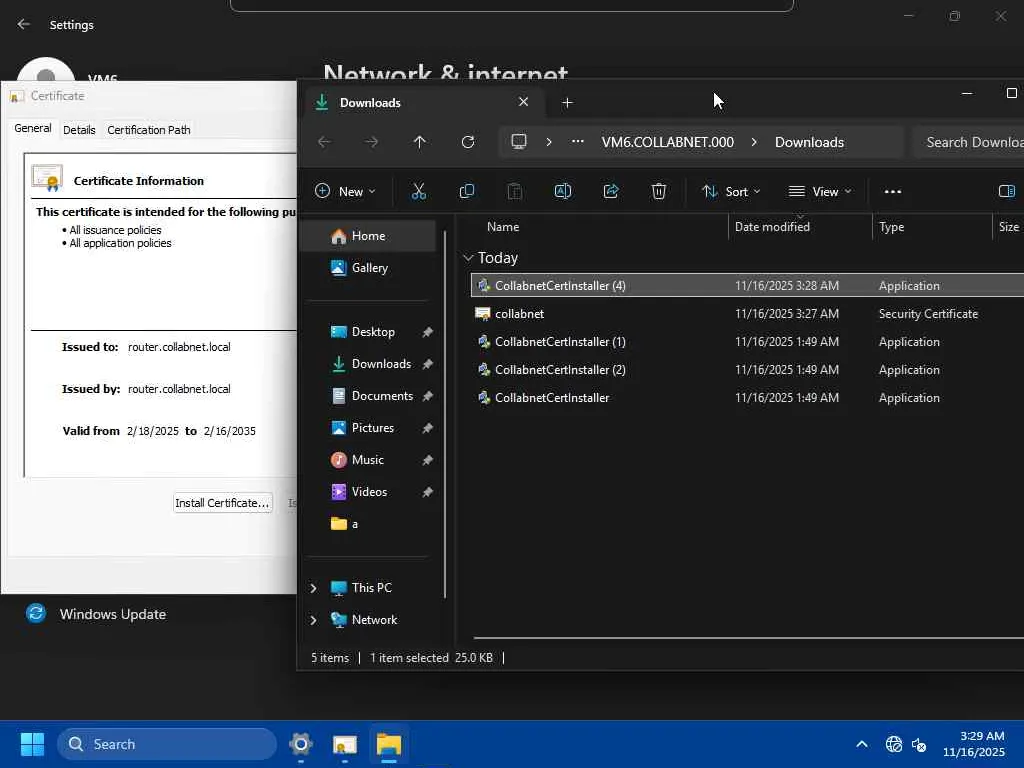Open the Sort dropdown menu
Image resolution: width=1024 pixels, height=768 pixels.
coord(731,191)
